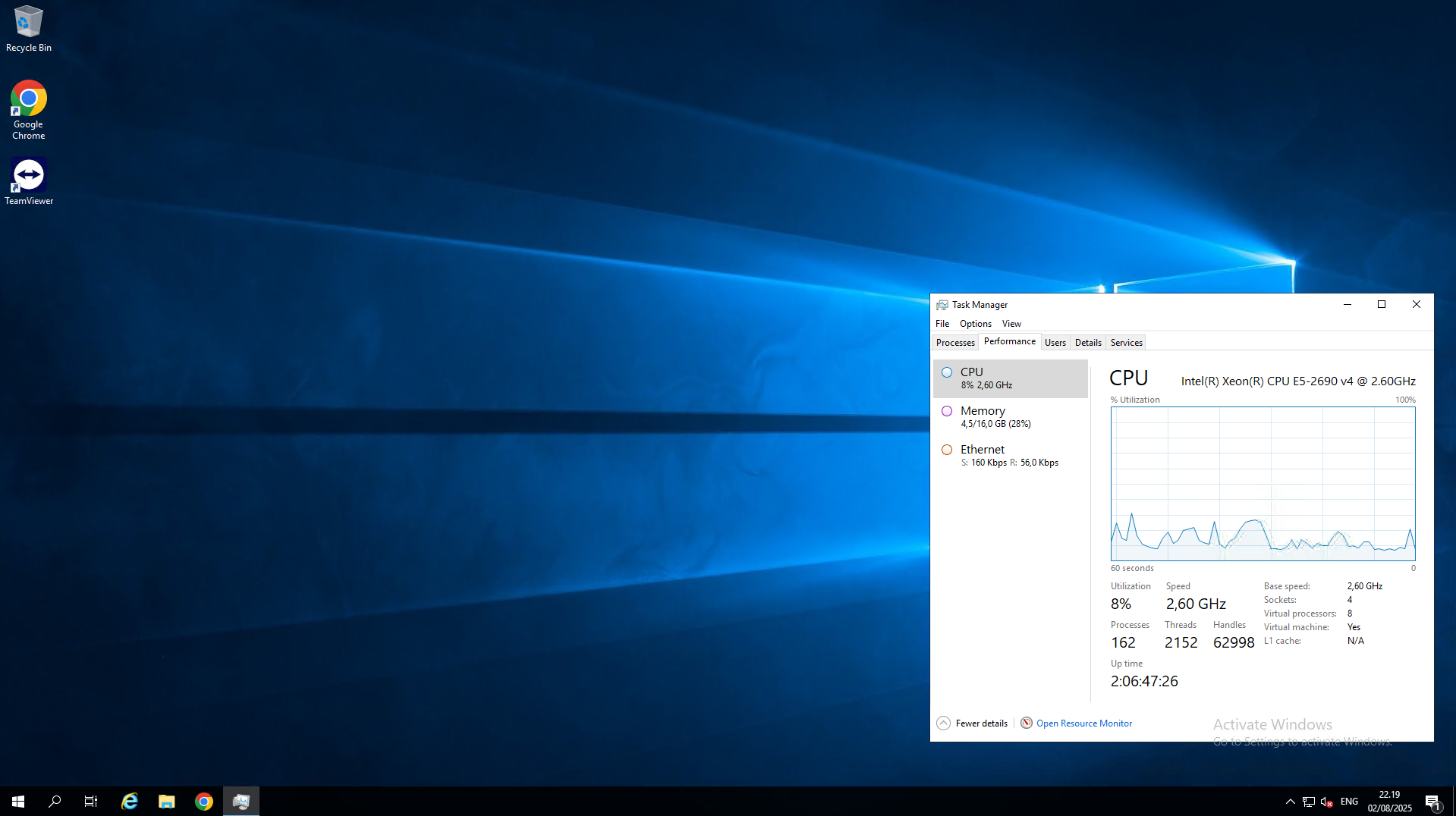Open the Recycle Bin desktop icon
The width and height of the screenshot is (1456, 816).
point(29,29)
